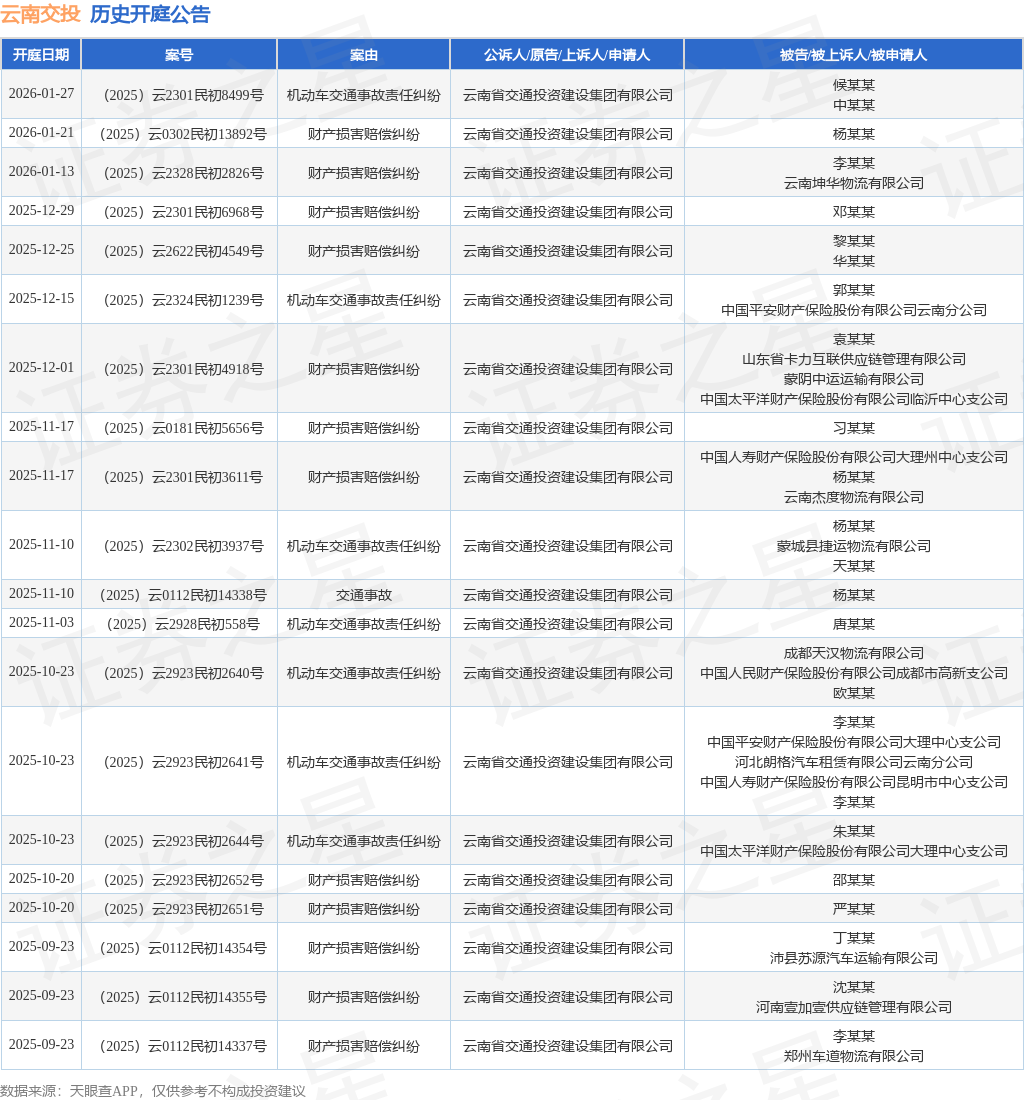The image size is (1024, 1100).
Task: Click case number 云2301民初6968号
Action: click(x=183, y=212)
